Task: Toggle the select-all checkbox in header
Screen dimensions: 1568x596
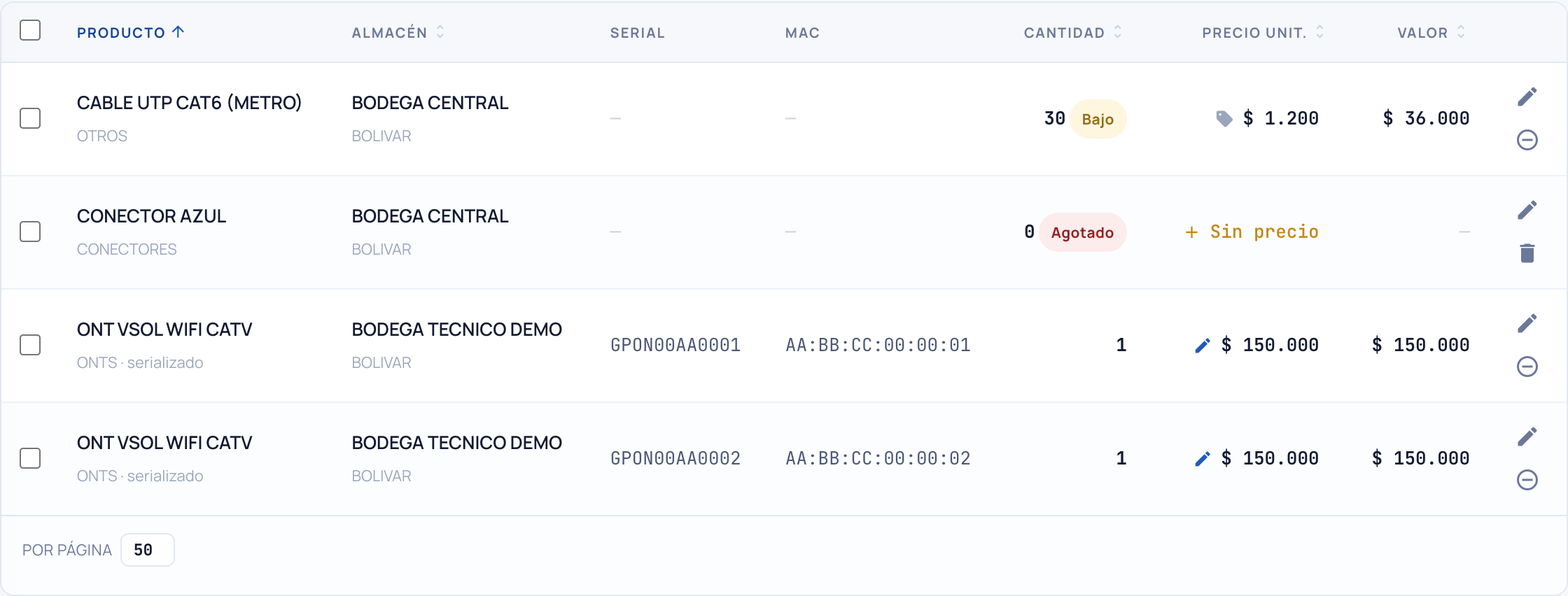Action: click(30, 30)
